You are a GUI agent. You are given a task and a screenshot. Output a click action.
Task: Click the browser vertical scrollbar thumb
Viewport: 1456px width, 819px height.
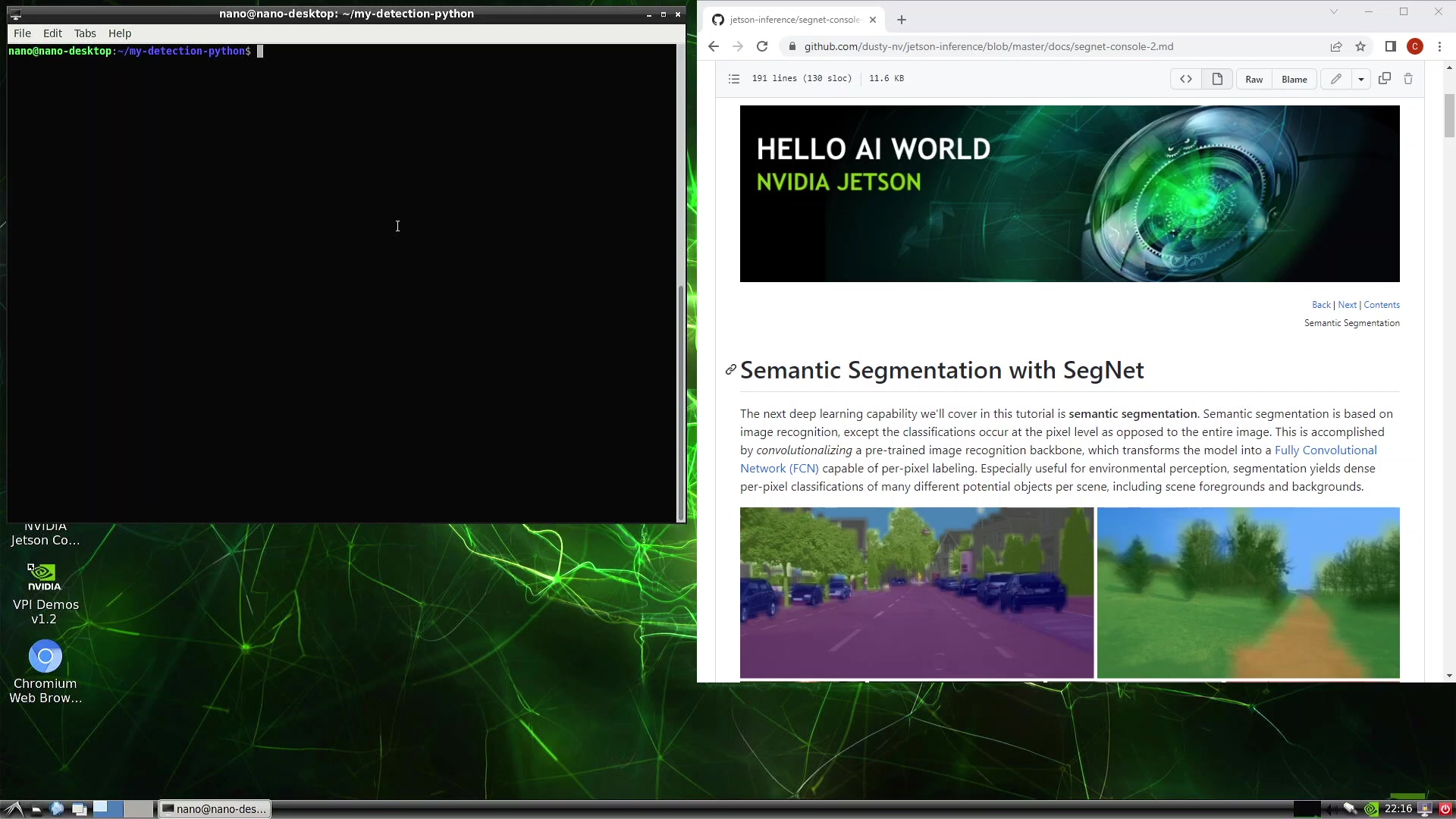[x=1449, y=114]
